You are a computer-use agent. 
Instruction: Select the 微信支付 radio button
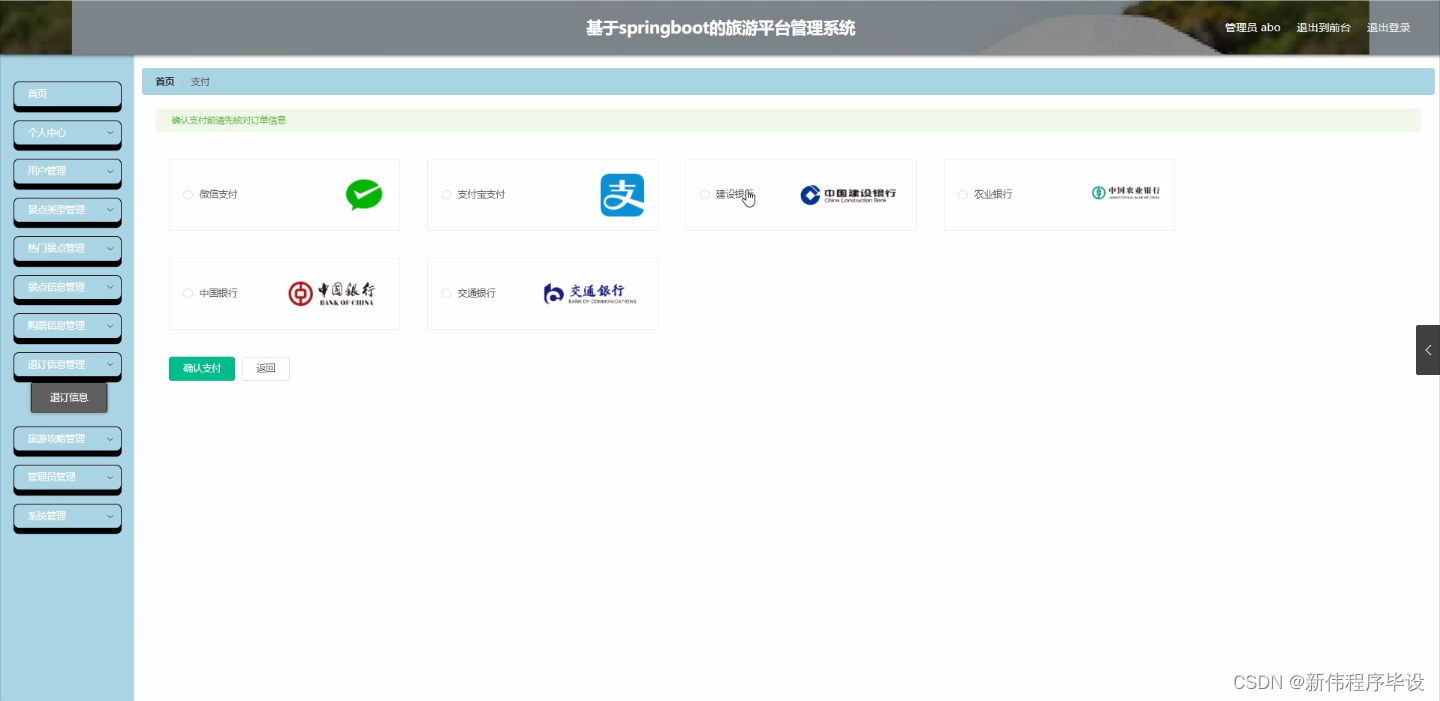[x=187, y=194]
